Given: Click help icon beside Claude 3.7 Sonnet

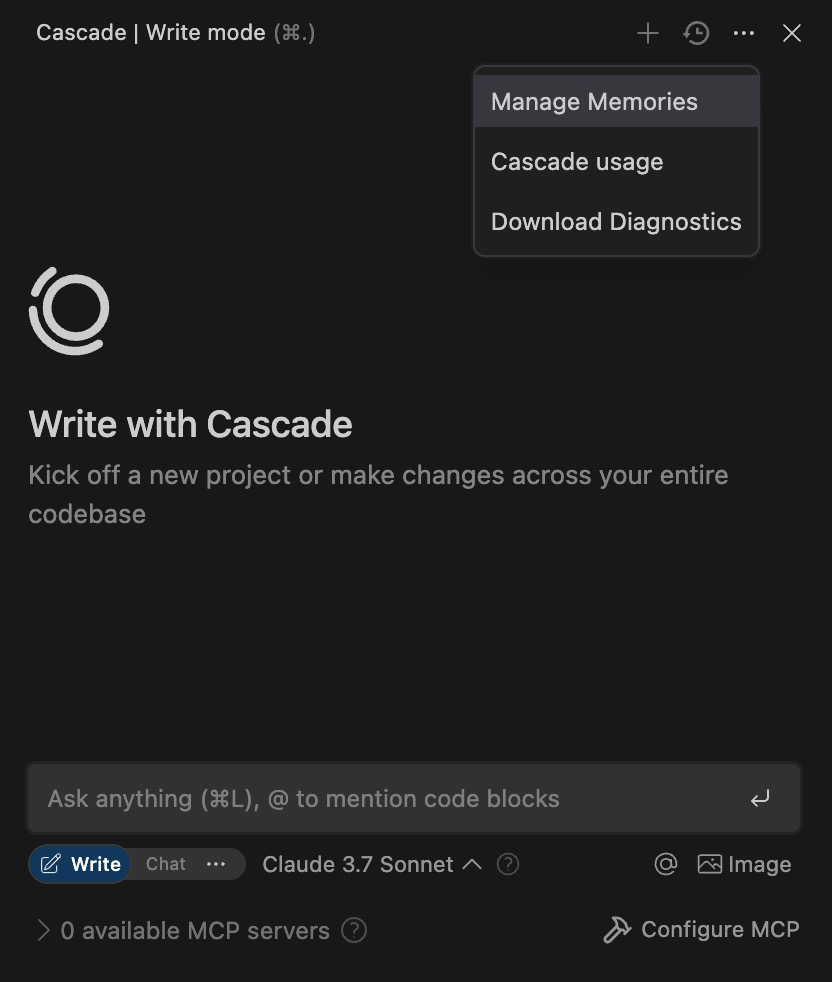Looking at the screenshot, I should tap(508, 864).
